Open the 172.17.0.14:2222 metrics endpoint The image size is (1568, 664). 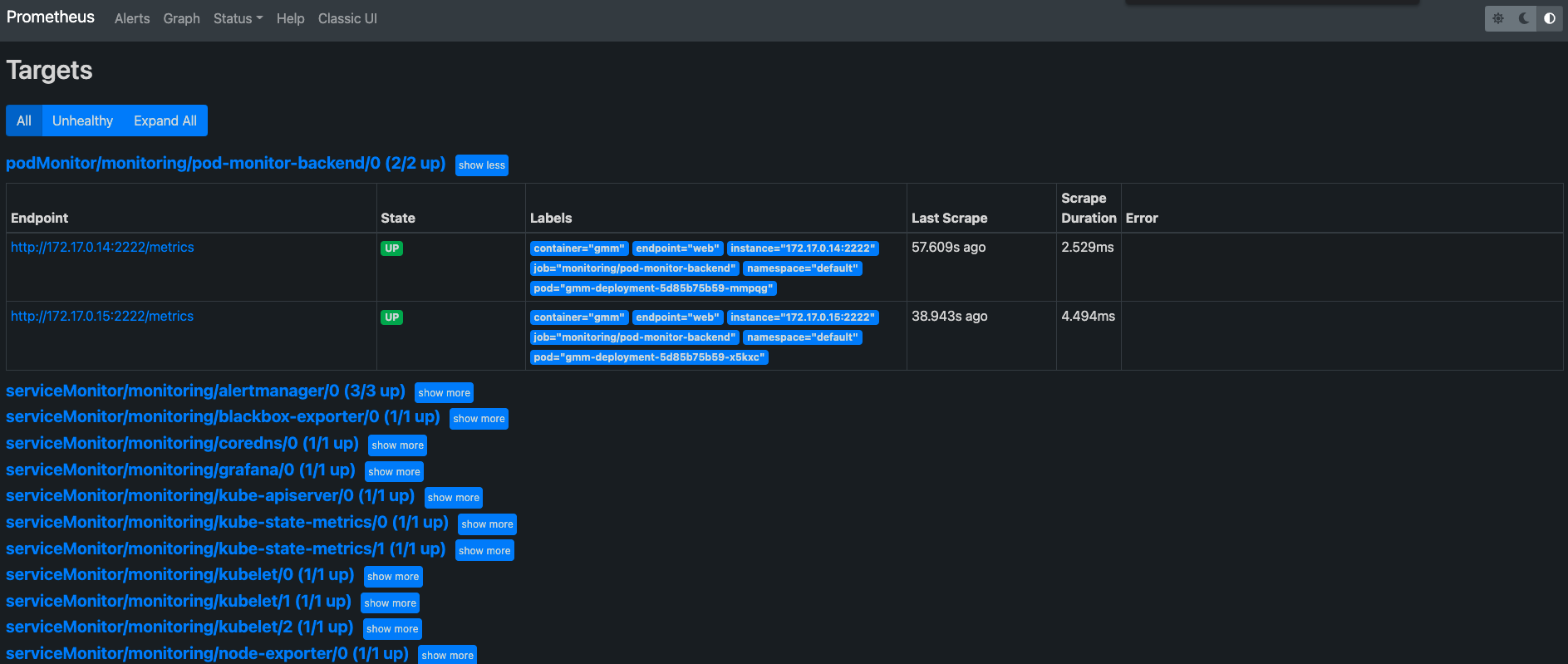point(102,248)
